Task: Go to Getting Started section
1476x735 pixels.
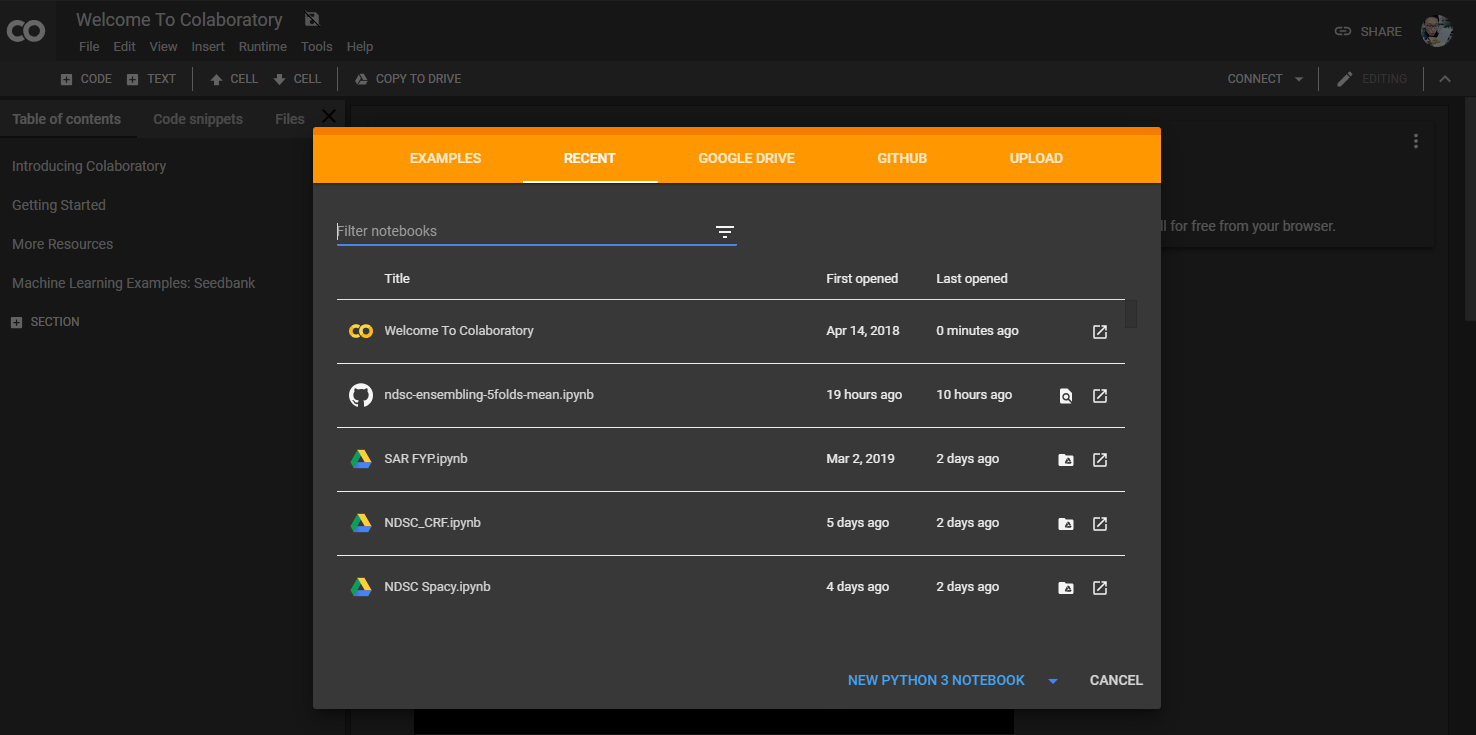Action: click(x=58, y=205)
